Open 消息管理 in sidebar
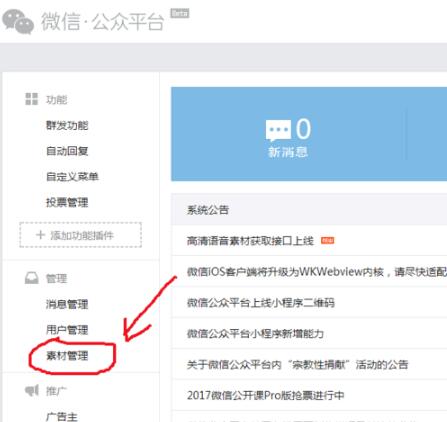Viewport: 447px width, 422px height. (x=67, y=304)
